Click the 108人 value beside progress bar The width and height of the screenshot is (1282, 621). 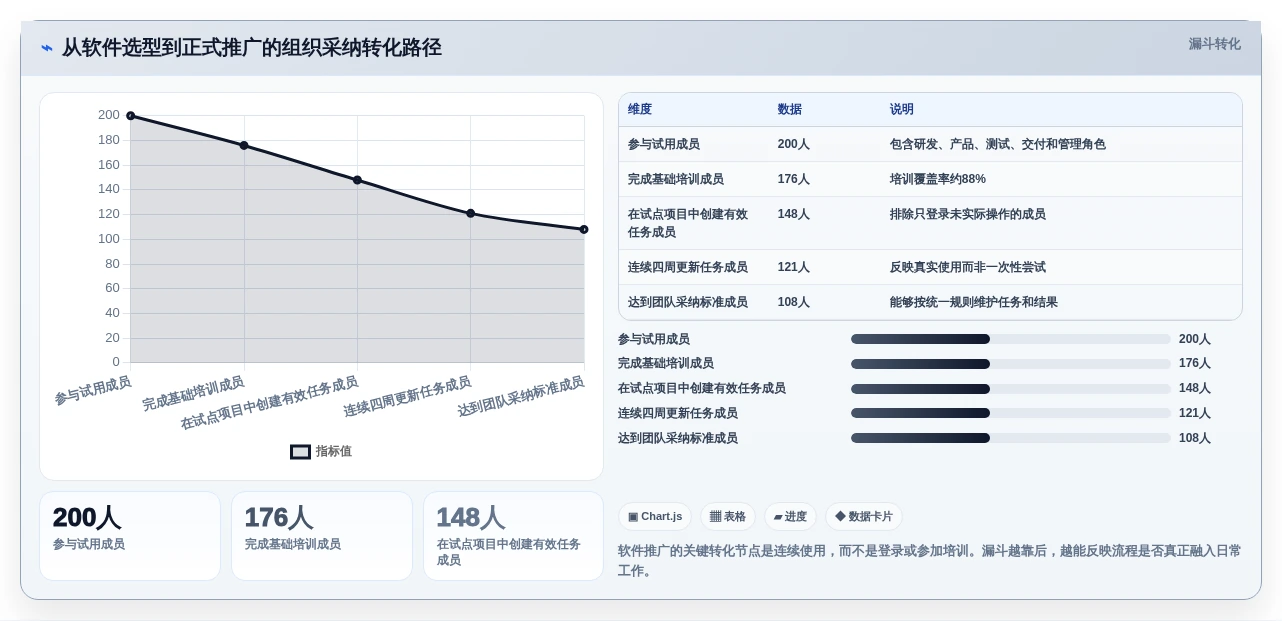click(1195, 438)
